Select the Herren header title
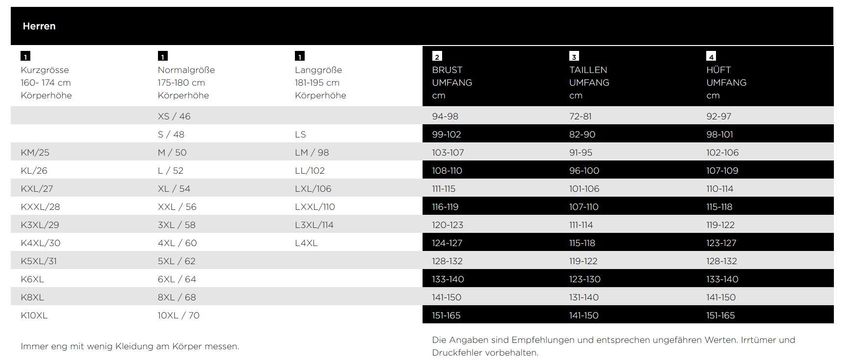Viewport: 850px width, 363px height. tap(39, 26)
